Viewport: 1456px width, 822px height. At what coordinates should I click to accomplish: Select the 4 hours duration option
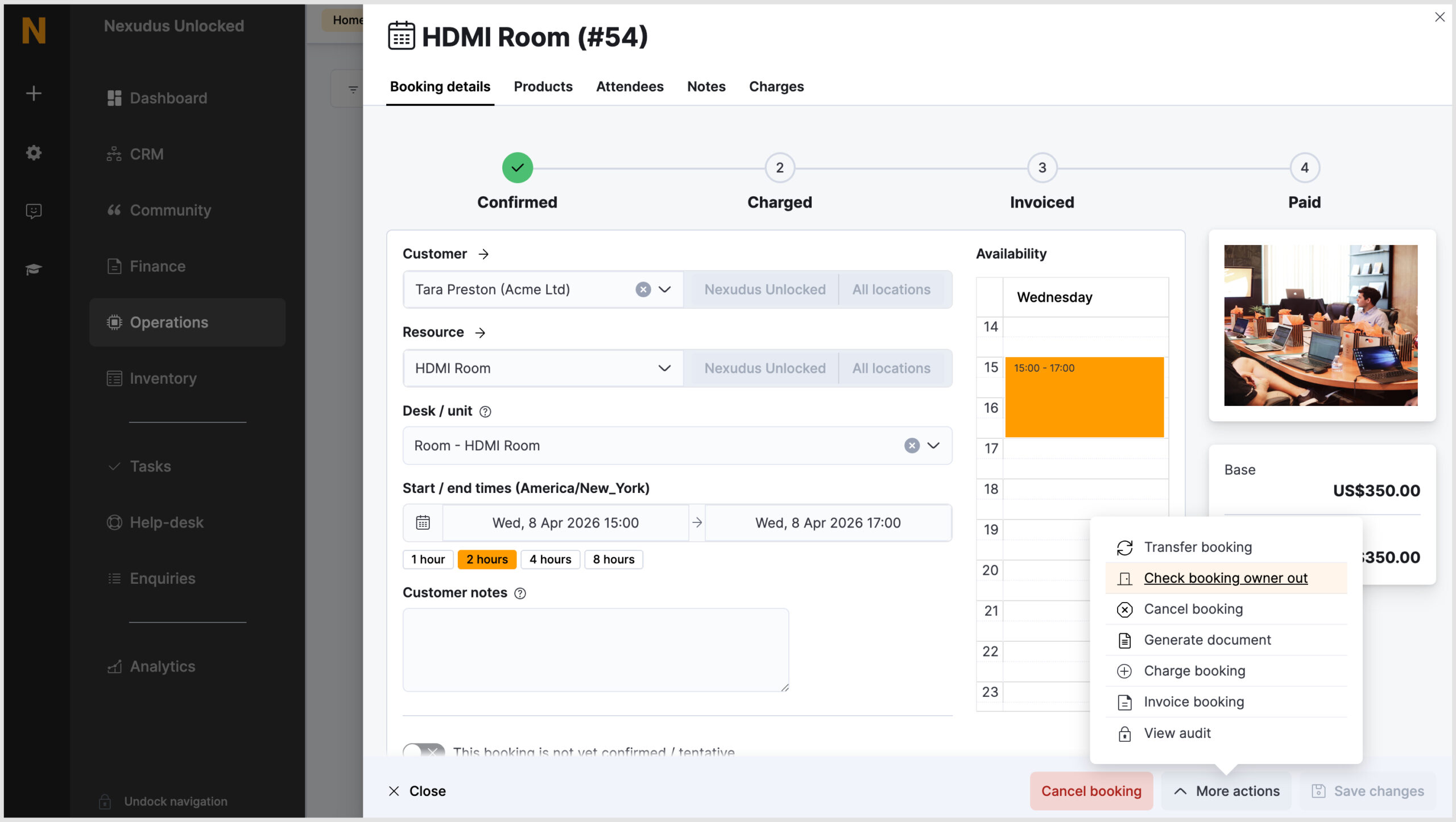tap(550, 559)
